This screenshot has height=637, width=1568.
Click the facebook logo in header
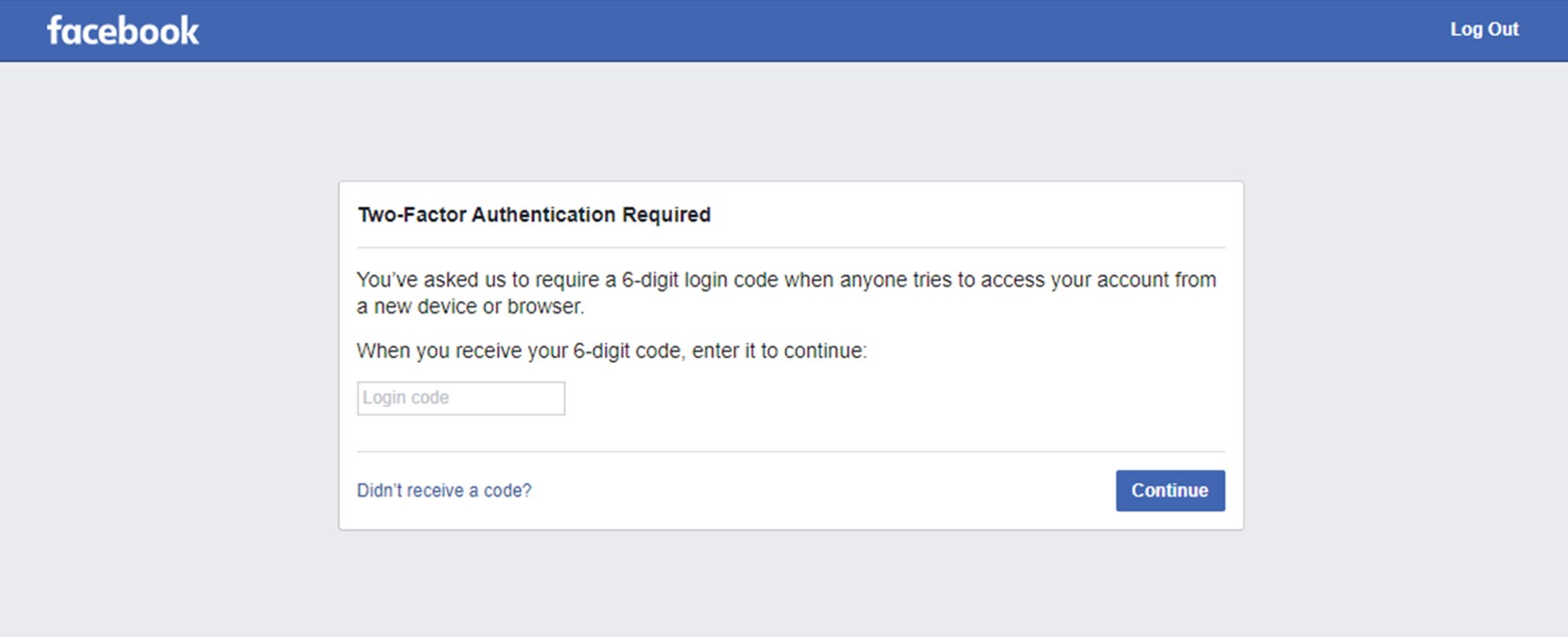pyautogui.click(x=123, y=30)
